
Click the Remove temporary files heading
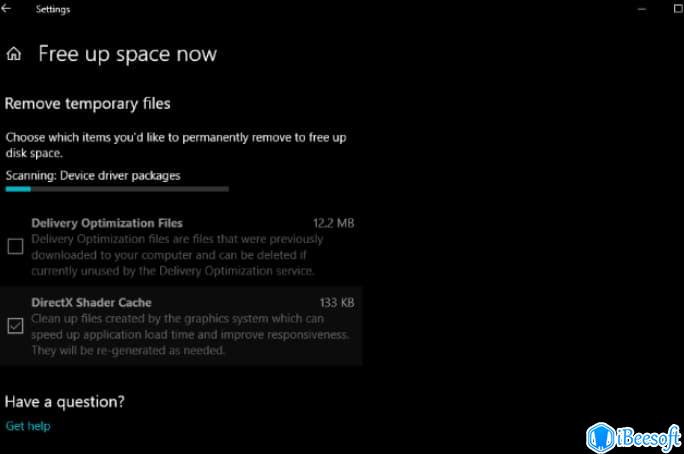[88, 104]
